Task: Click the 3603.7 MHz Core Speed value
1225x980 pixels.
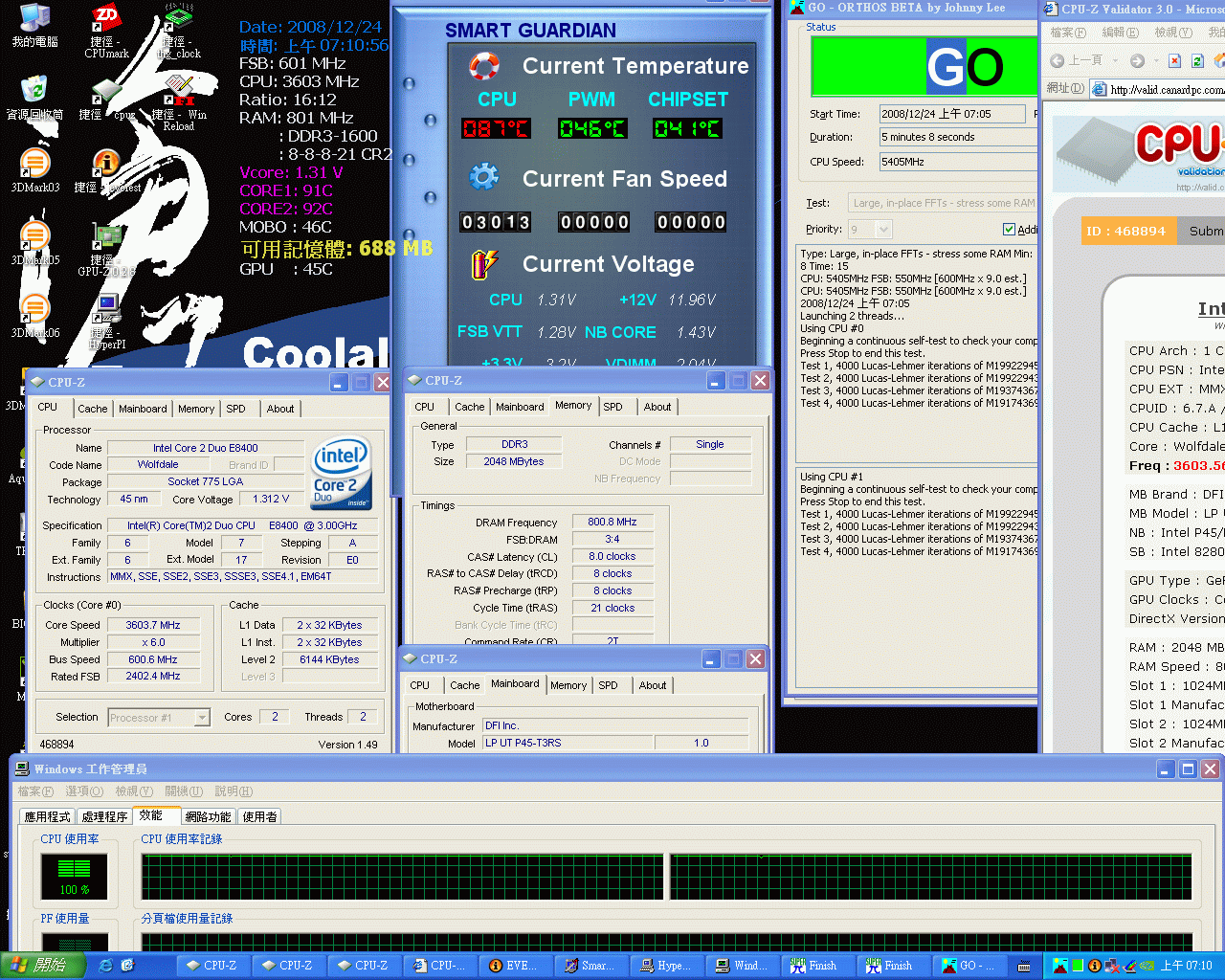Action: pyautogui.click(x=153, y=625)
